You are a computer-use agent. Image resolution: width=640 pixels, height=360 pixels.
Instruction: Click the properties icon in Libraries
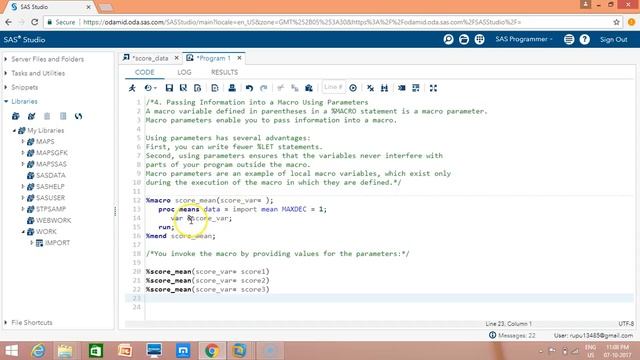[x=63, y=116]
